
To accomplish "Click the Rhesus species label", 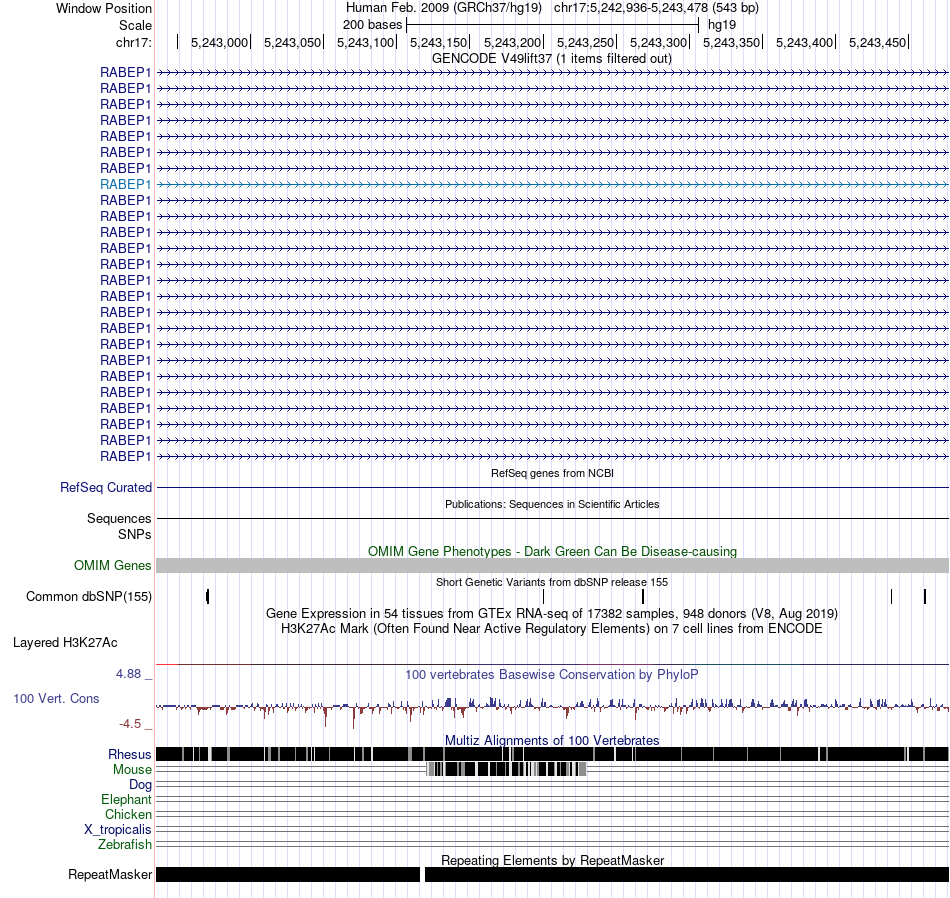I will click(130, 754).
